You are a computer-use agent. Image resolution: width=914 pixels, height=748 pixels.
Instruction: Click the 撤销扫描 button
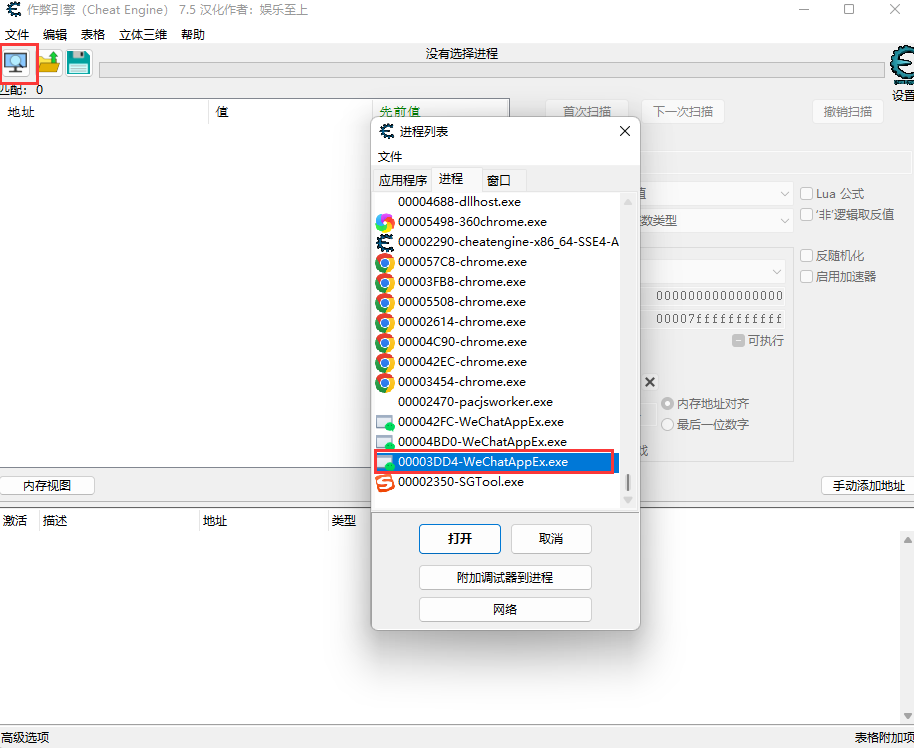tap(848, 111)
